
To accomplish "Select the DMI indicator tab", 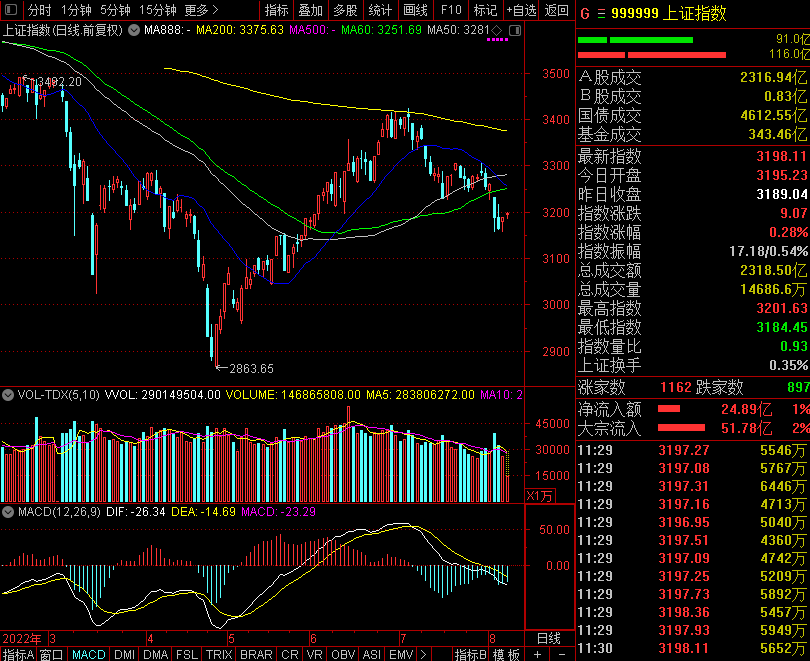I will point(124,655).
